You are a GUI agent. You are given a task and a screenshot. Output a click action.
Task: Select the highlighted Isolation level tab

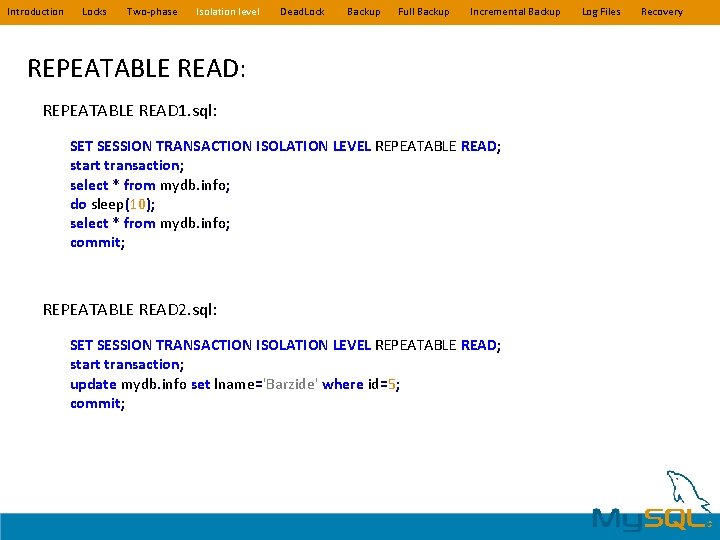(x=228, y=12)
